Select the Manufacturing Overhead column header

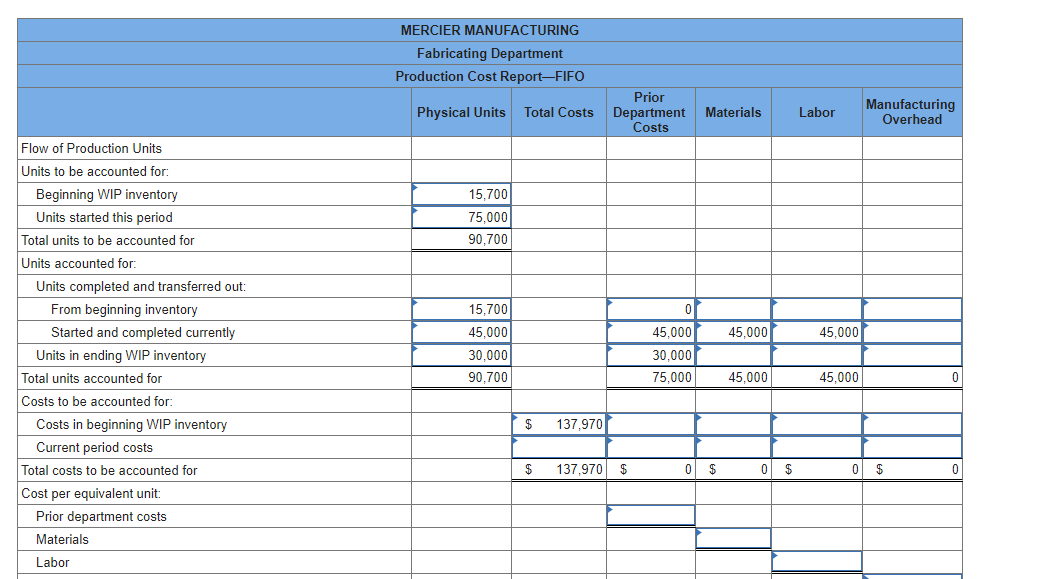tap(911, 112)
